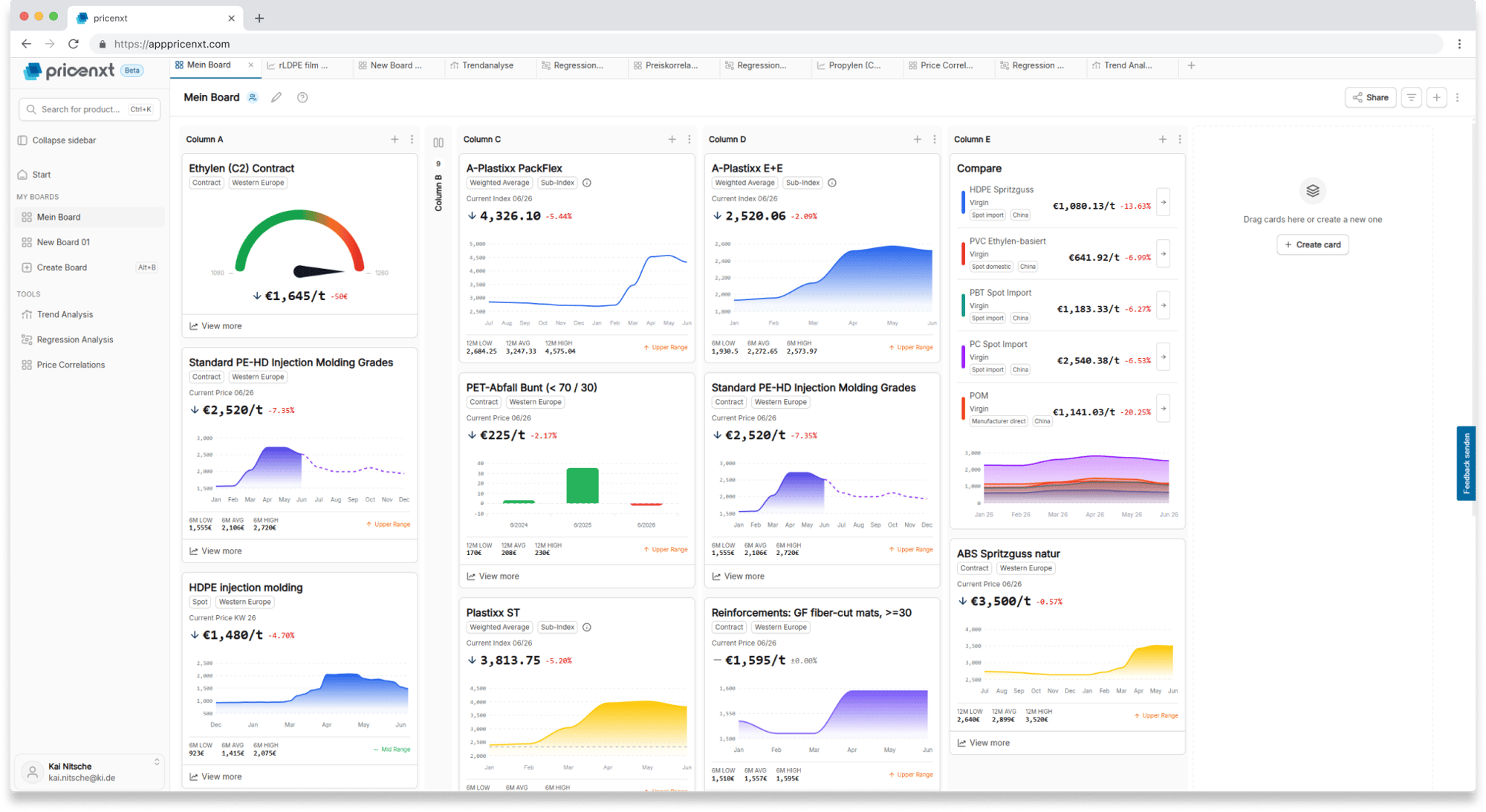Click the Search for product field
The image size is (1486, 812).
[x=89, y=109]
